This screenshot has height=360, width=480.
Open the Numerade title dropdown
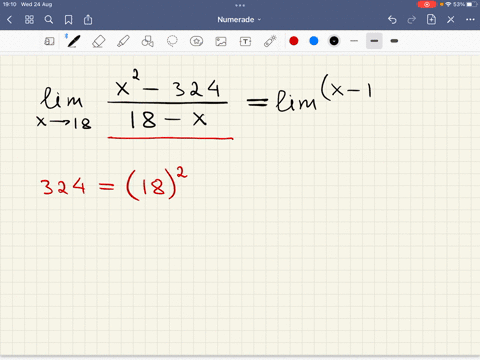click(239, 20)
